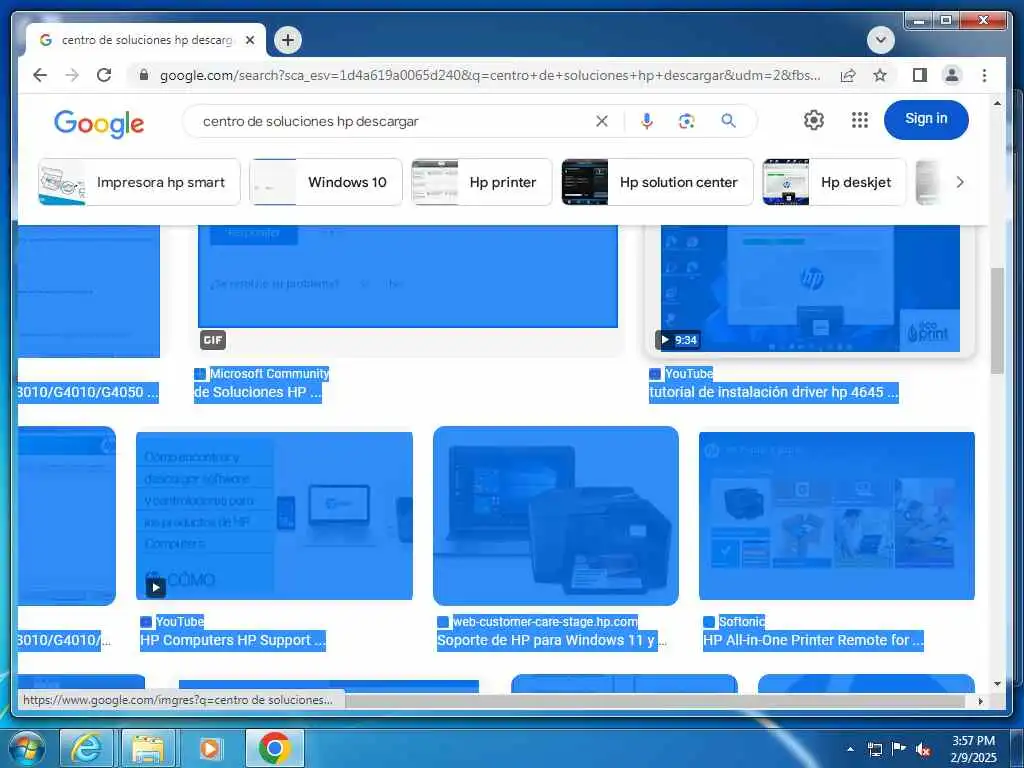Open Chrome profile avatar menu

coord(952,75)
